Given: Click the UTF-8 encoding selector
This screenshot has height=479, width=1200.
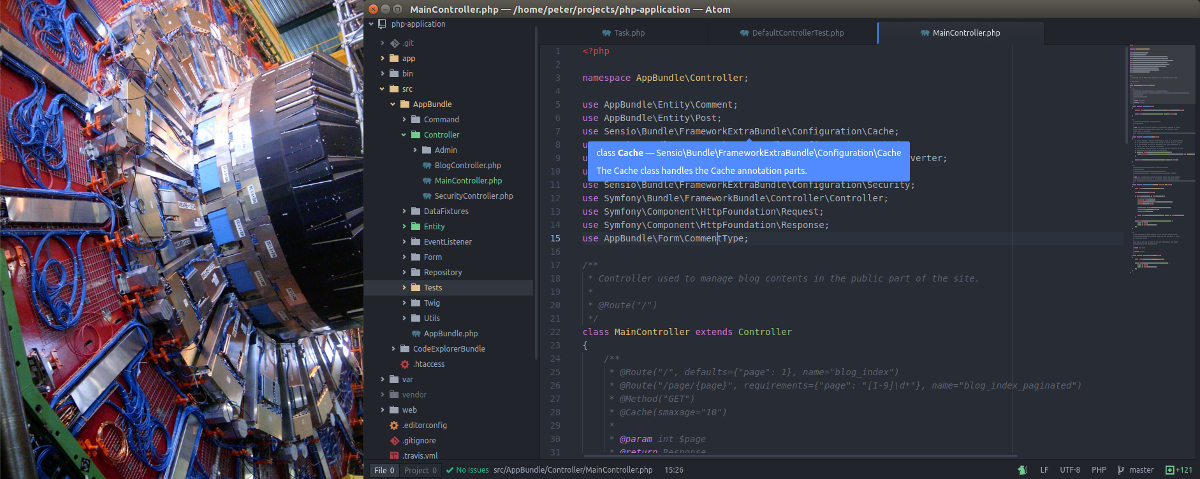Looking at the screenshot, I should pos(1070,469).
